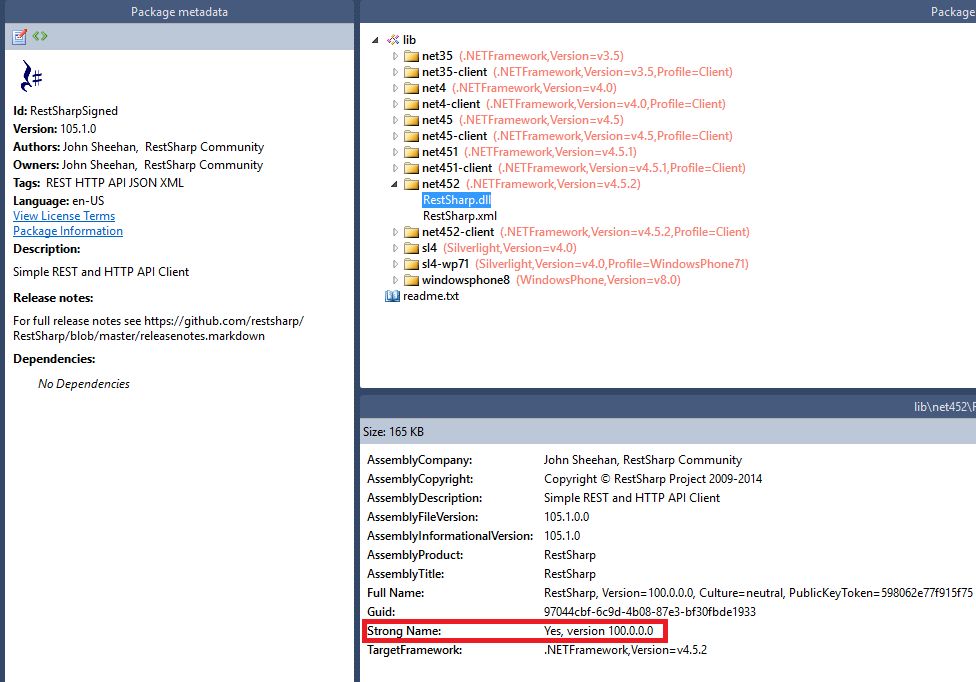Click the net35-client folder icon
The image size is (976, 682).
(411, 72)
